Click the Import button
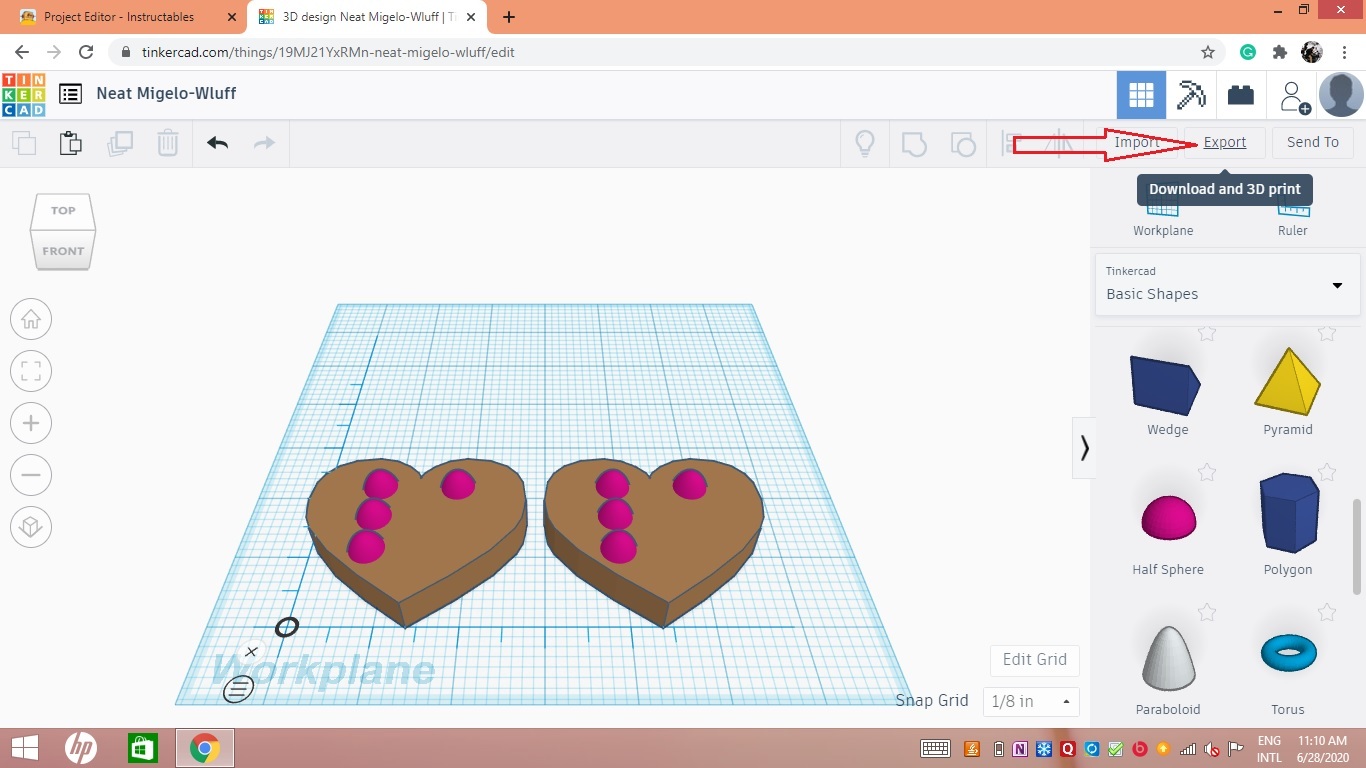 [1137, 142]
